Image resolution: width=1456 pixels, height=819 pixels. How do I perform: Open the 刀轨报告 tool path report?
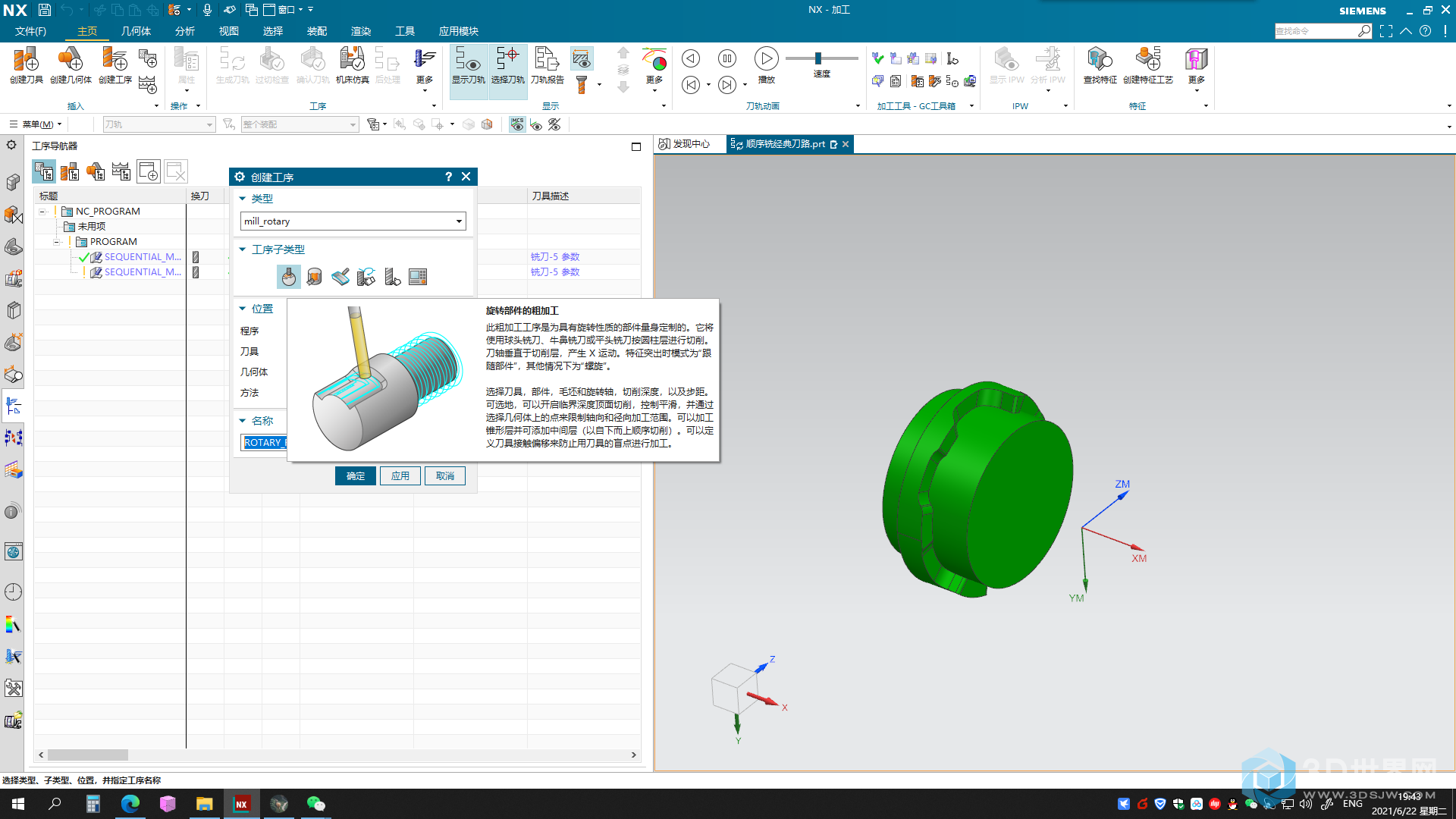click(x=547, y=64)
